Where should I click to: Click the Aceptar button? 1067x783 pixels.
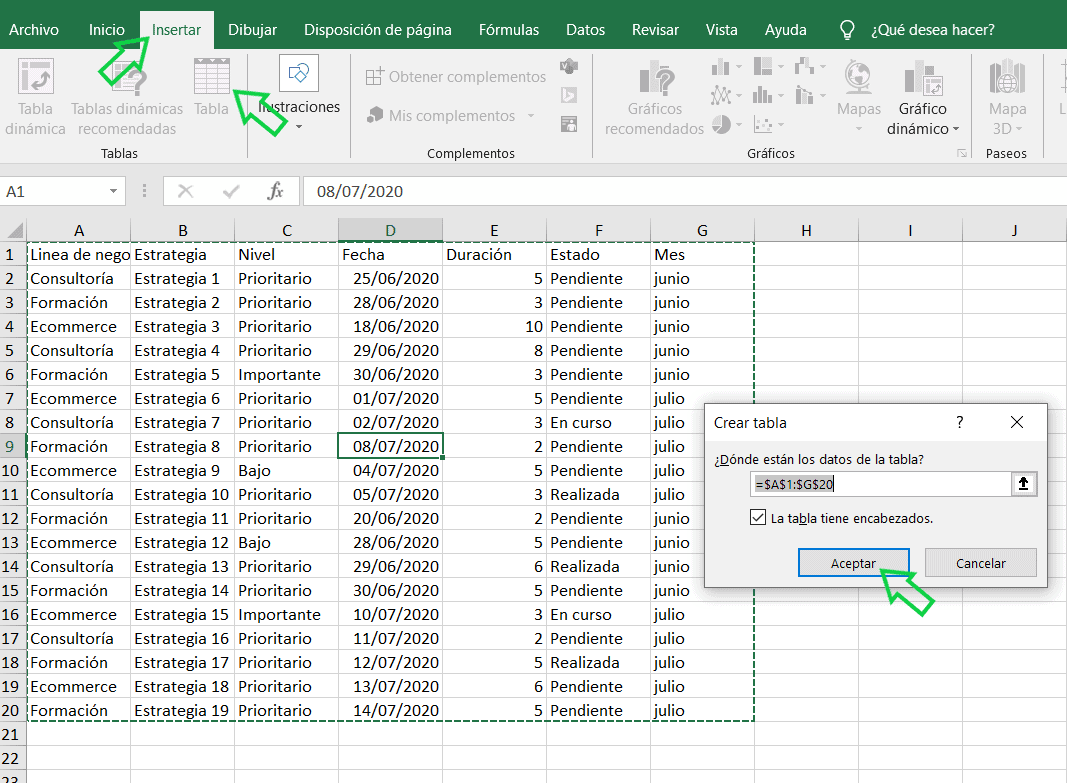[x=853, y=563]
